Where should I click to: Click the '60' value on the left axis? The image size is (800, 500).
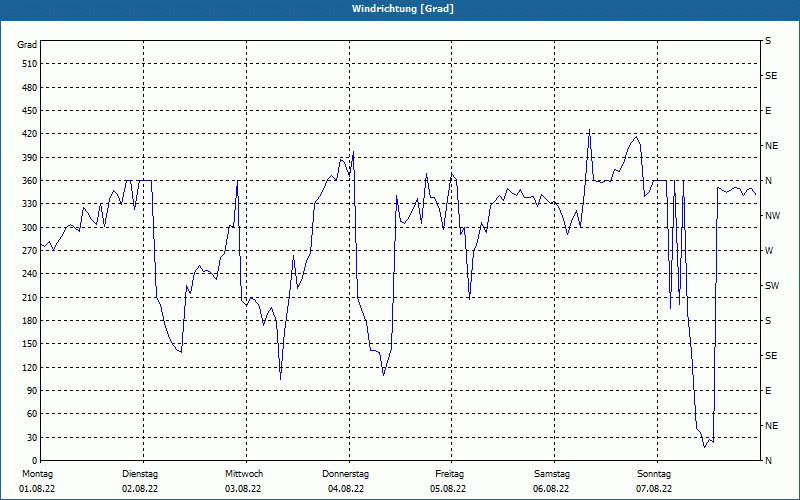[32, 414]
